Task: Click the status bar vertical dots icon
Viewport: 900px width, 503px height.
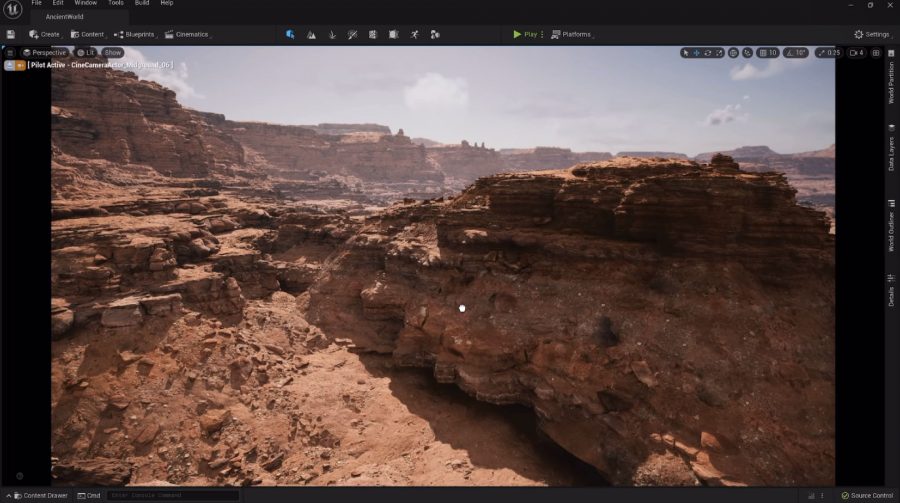Action: 822,496
